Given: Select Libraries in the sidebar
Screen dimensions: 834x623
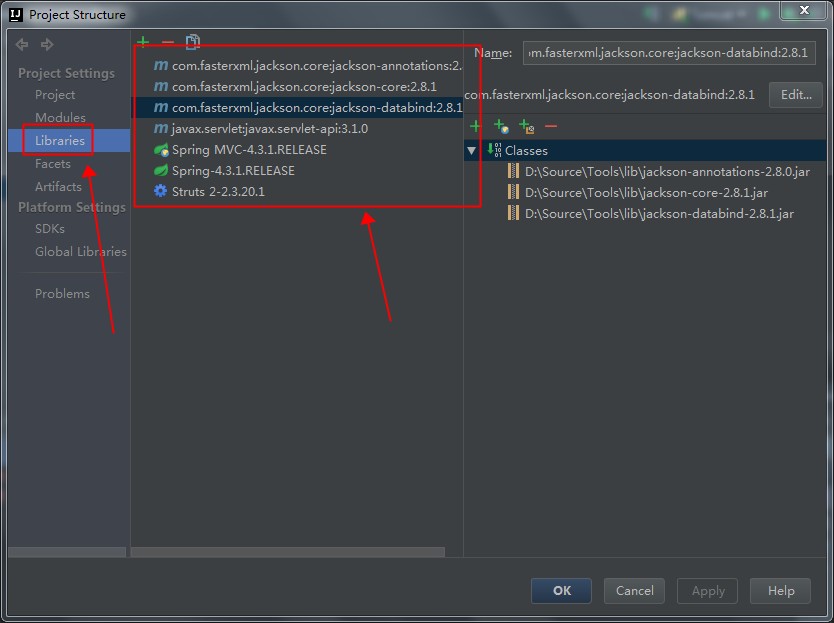Looking at the screenshot, I should pos(60,140).
